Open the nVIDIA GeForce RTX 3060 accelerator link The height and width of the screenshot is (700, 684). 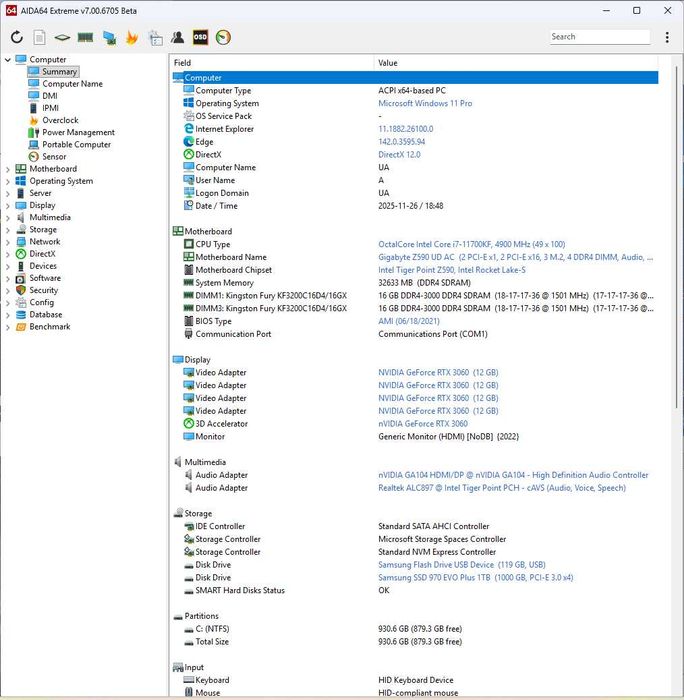[x=423, y=424]
